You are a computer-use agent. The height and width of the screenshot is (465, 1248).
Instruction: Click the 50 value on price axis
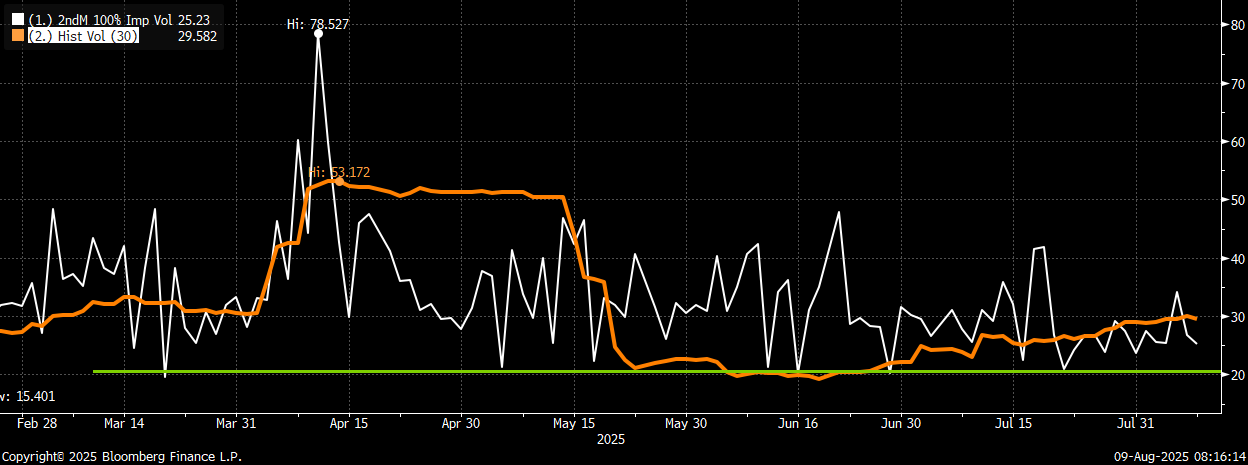click(1237, 200)
